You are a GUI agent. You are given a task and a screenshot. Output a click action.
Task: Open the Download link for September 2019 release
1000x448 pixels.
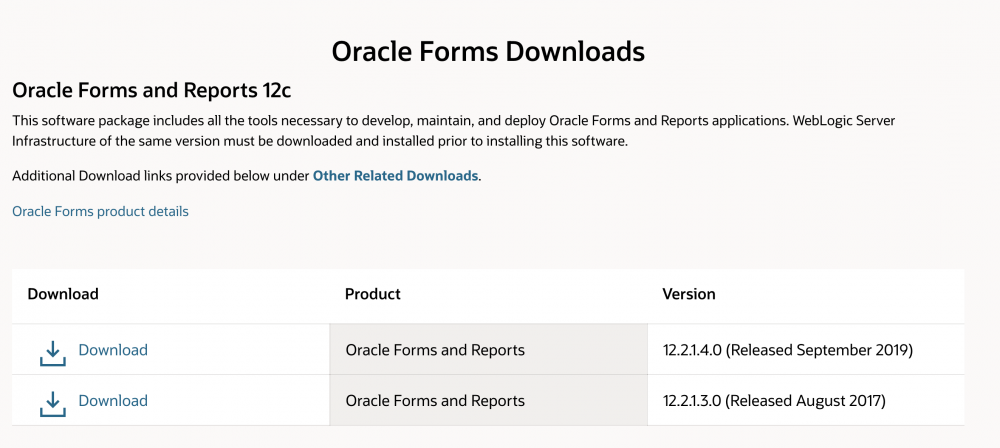tap(113, 350)
